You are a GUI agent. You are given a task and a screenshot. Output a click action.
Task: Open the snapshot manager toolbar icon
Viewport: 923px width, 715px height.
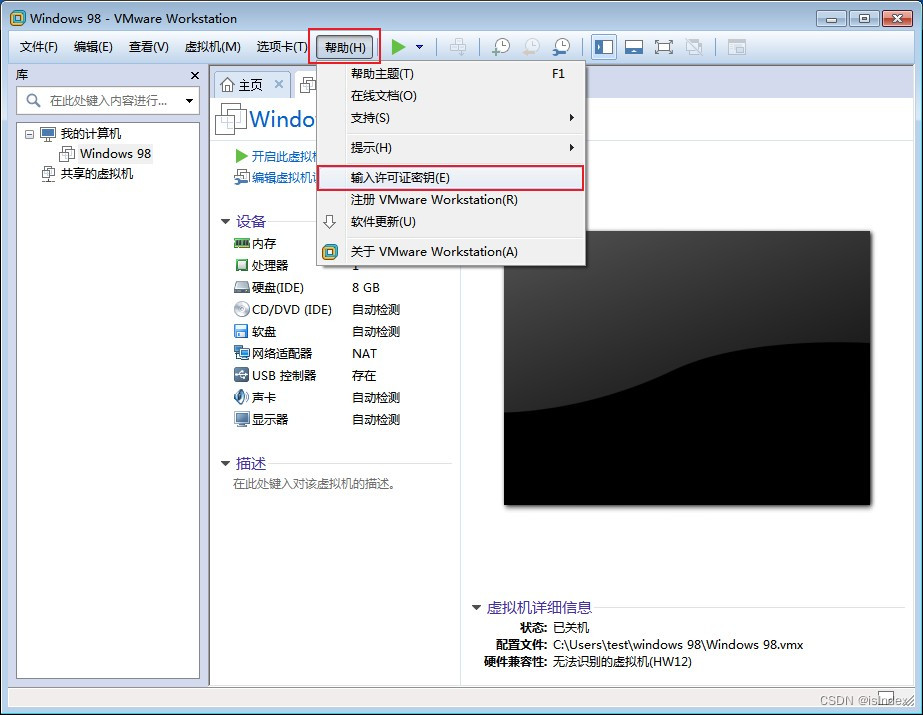[x=562, y=46]
